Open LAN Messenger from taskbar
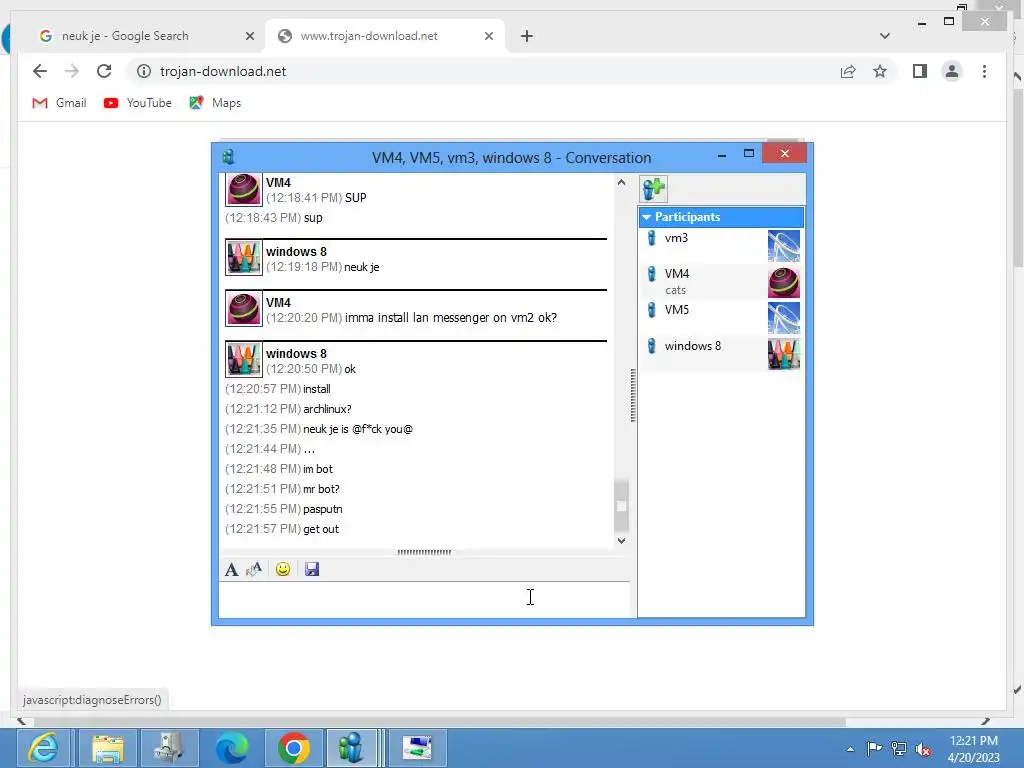Viewport: 1024px width, 768px height. pos(353,748)
